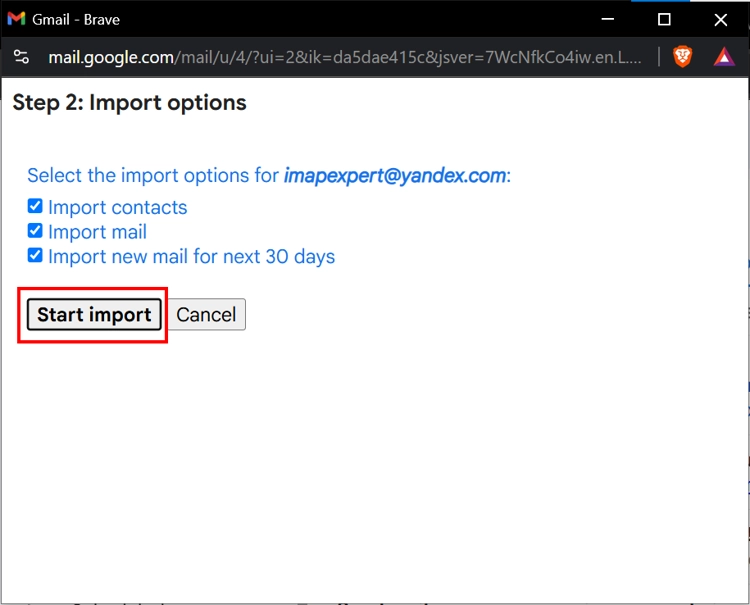Click the Brave Rewards triangle icon
This screenshot has width=750, height=605.
(x=724, y=57)
